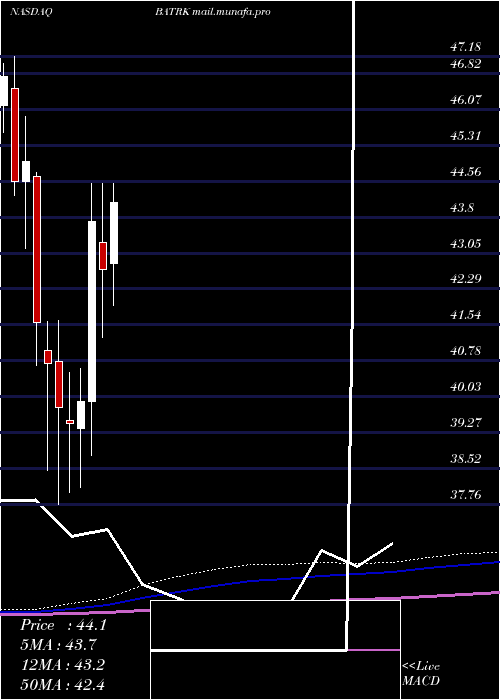
Task: Click the 41.54 price level label
Action: [466, 315]
